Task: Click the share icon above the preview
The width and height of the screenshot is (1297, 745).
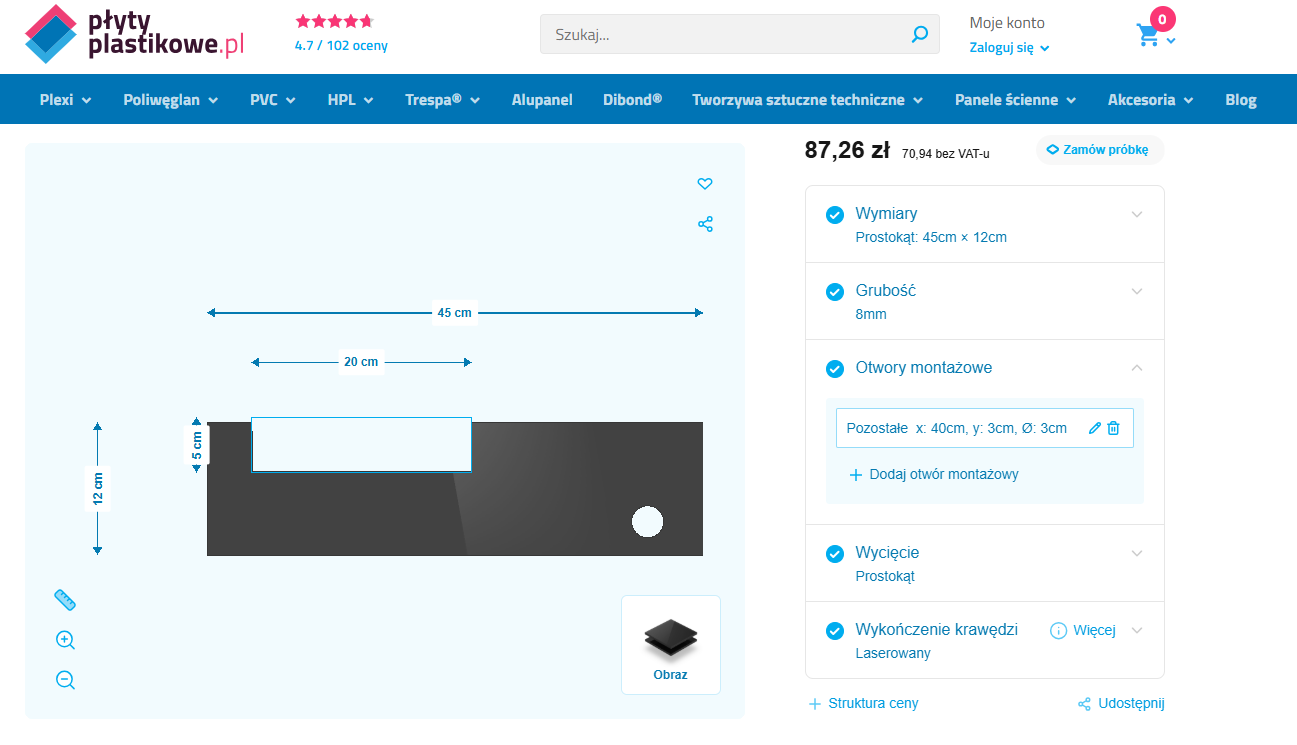Action: (x=705, y=224)
